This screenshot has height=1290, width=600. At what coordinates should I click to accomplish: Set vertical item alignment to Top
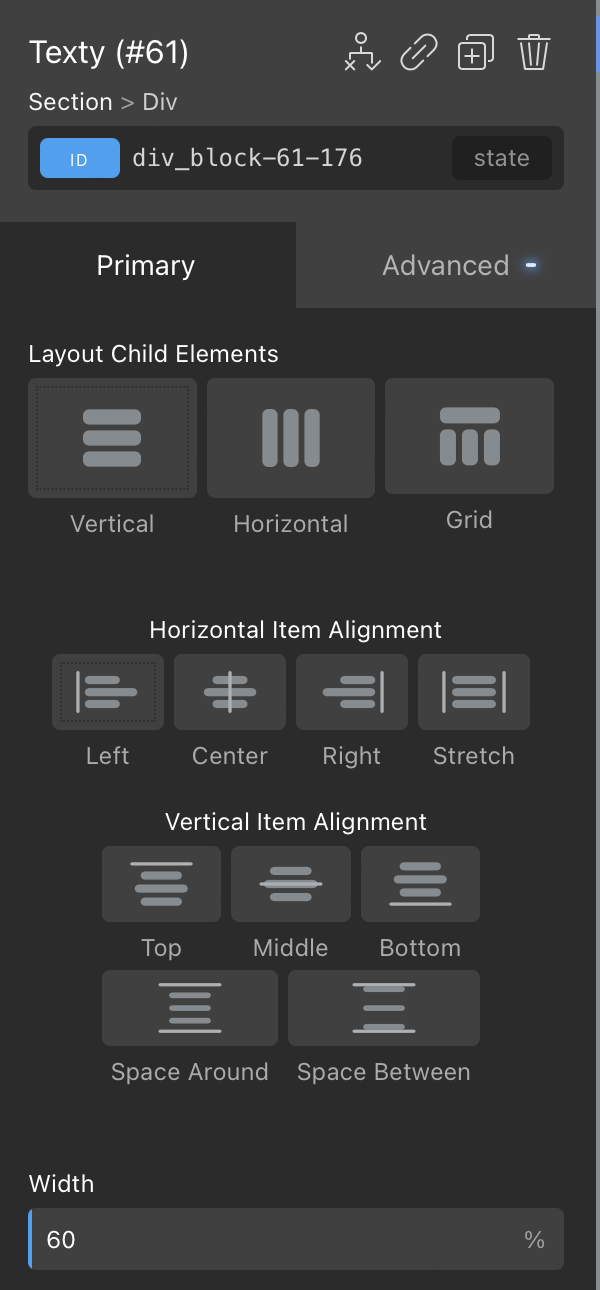161,884
